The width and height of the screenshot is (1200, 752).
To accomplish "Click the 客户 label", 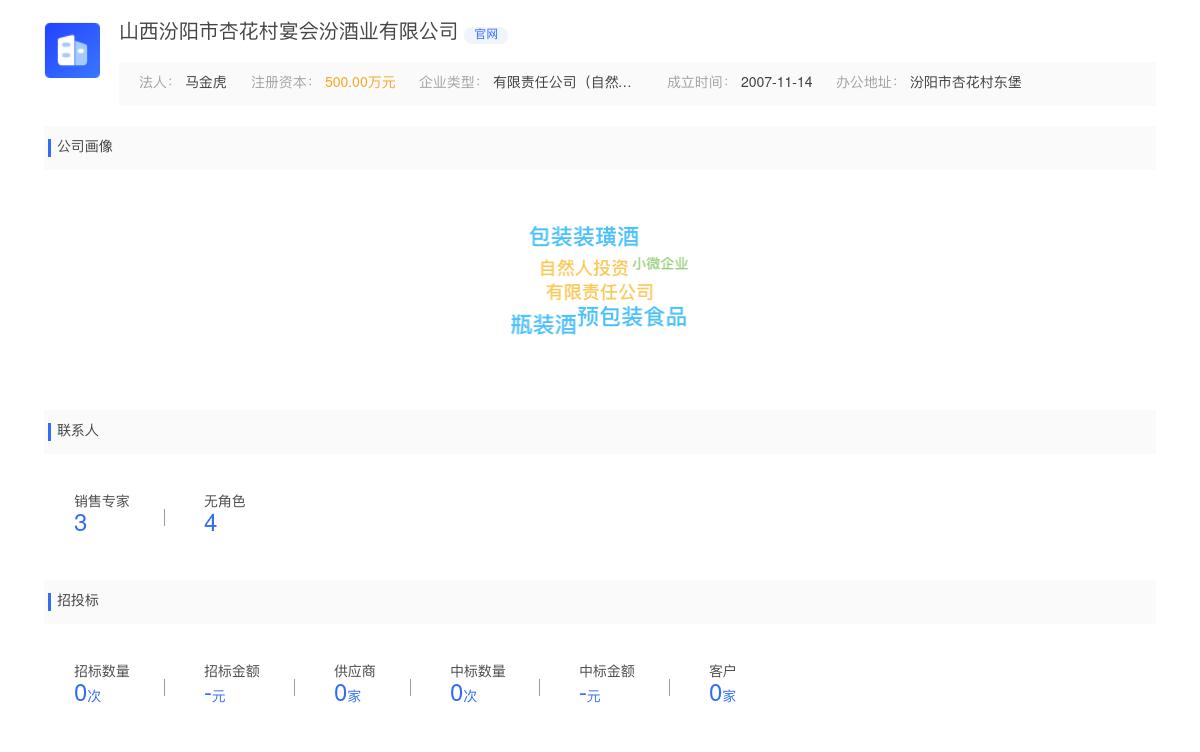I will click(723, 672).
